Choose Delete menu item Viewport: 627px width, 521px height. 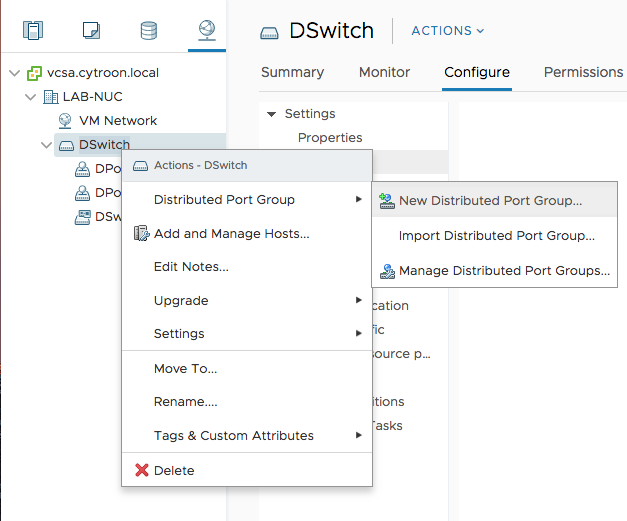tap(247, 470)
